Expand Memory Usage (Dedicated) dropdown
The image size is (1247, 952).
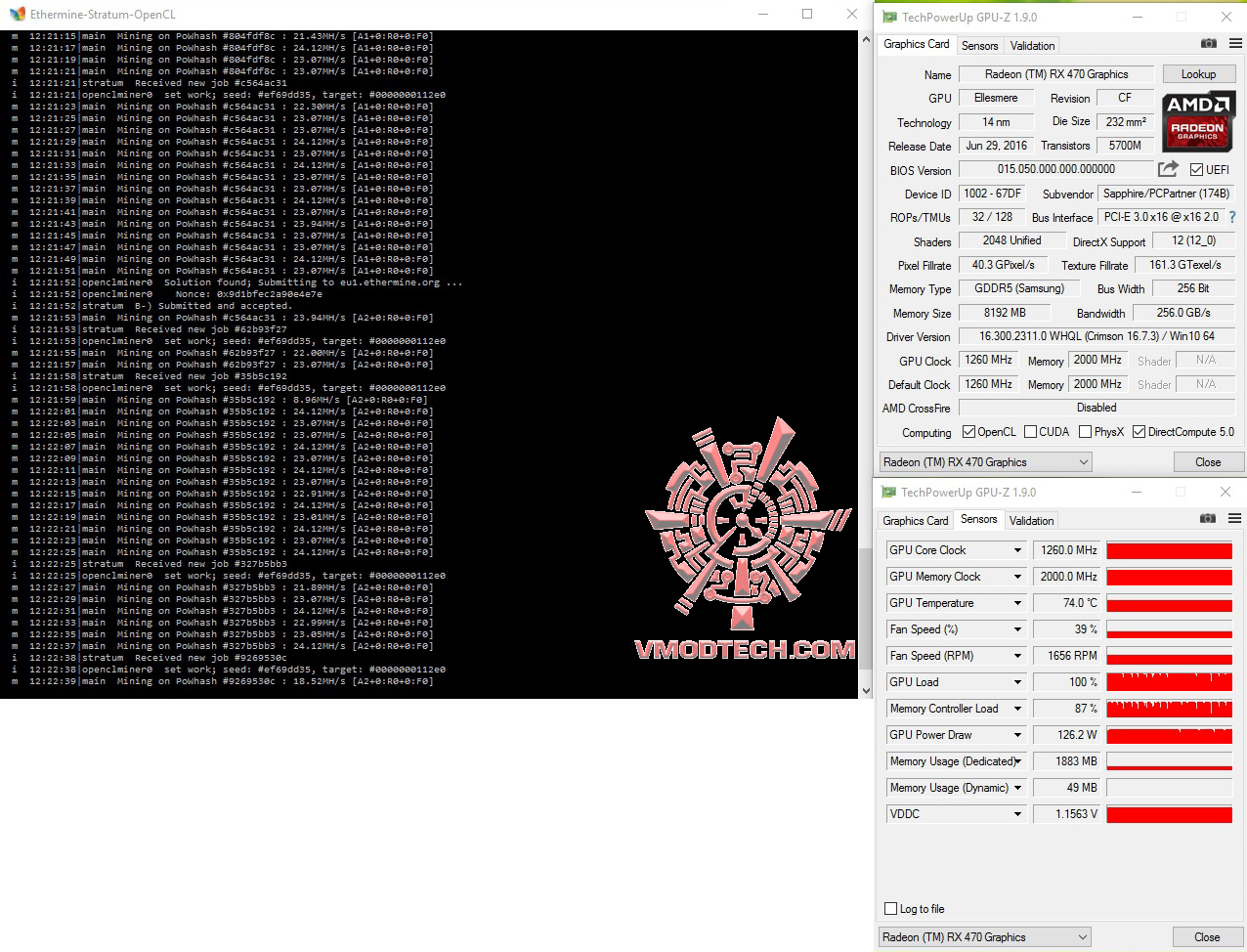pos(1017,761)
